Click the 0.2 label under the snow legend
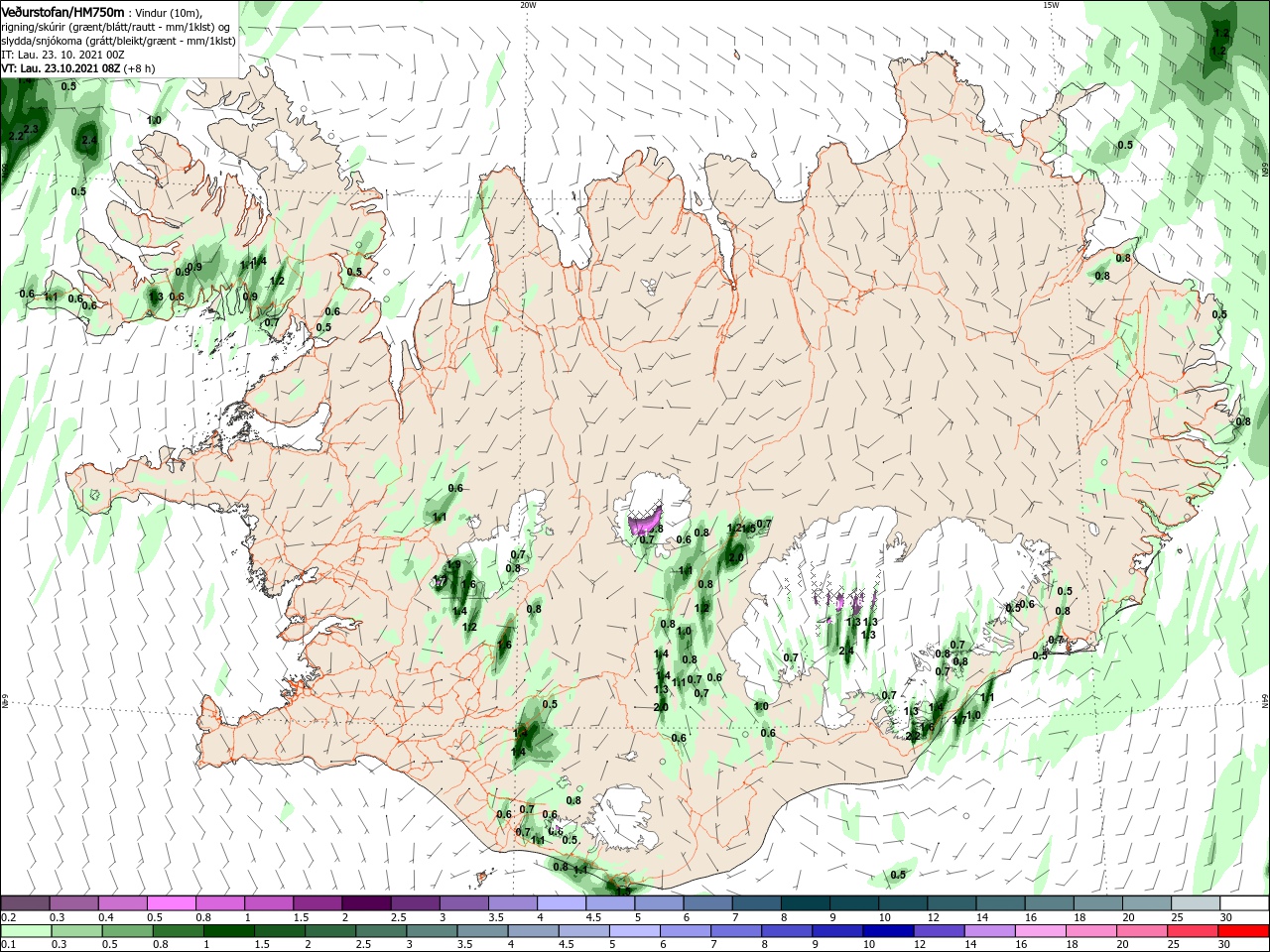 [x=8, y=917]
